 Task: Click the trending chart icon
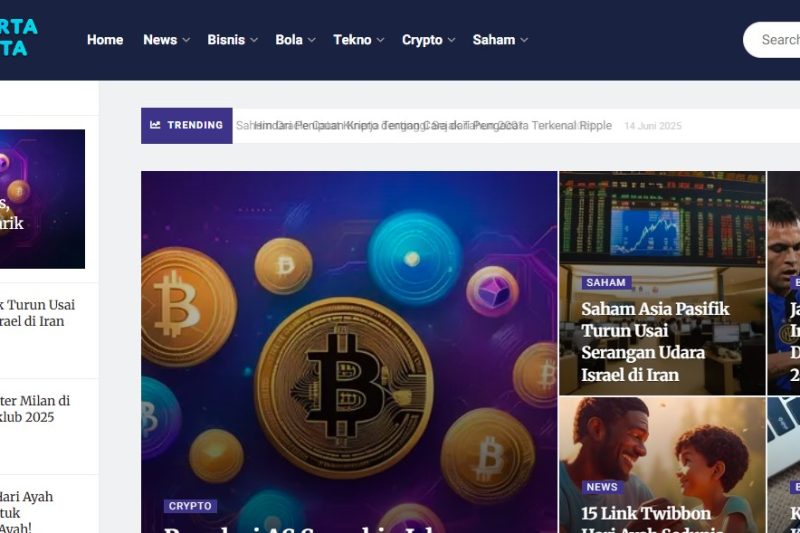[x=155, y=125]
